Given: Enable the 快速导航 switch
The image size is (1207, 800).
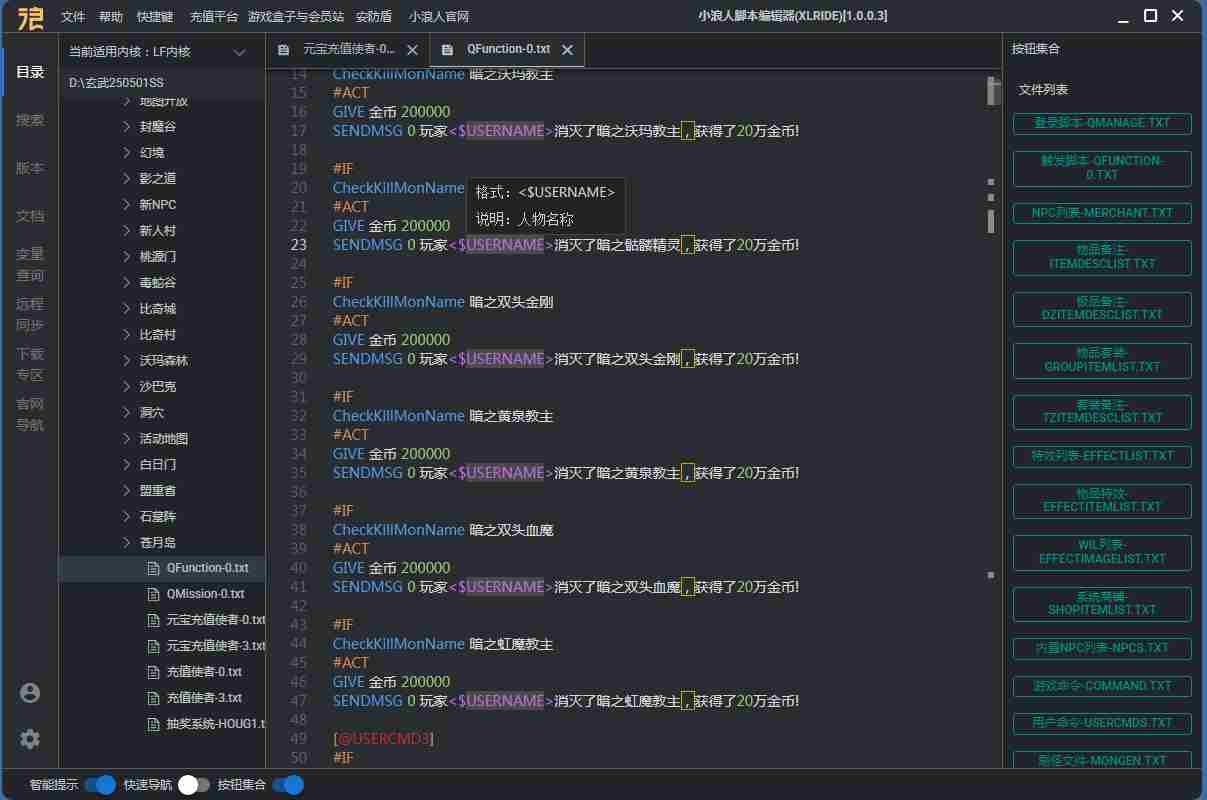Looking at the screenshot, I should click(x=194, y=785).
